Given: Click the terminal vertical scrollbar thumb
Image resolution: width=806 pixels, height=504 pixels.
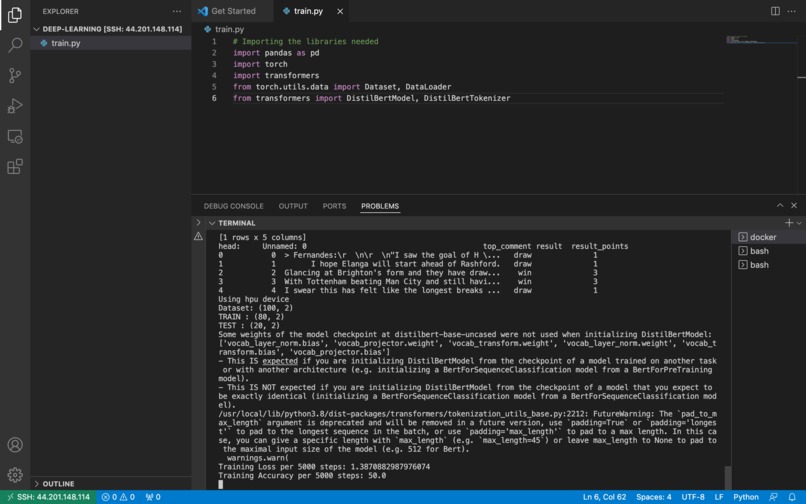Looking at the screenshot, I should 727,477.
